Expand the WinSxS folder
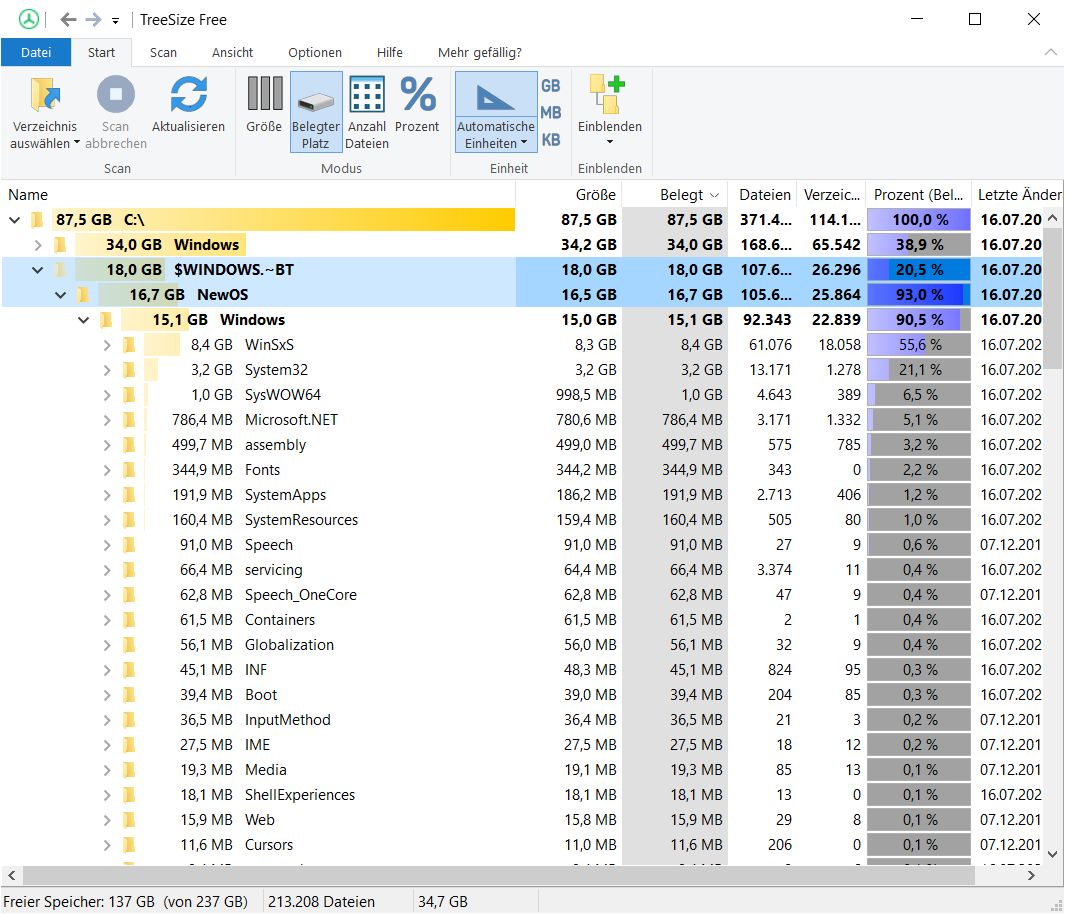1065x914 pixels. (107, 345)
